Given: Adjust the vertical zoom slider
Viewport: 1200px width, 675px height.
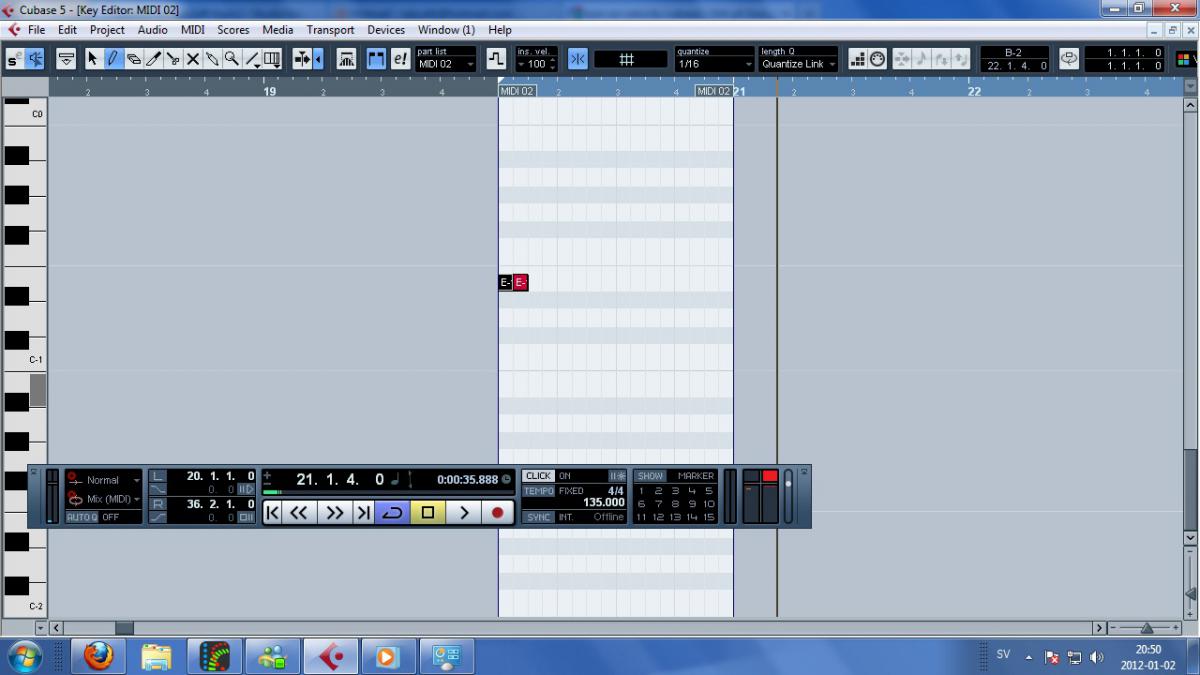Looking at the screenshot, I should [x=1190, y=594].
